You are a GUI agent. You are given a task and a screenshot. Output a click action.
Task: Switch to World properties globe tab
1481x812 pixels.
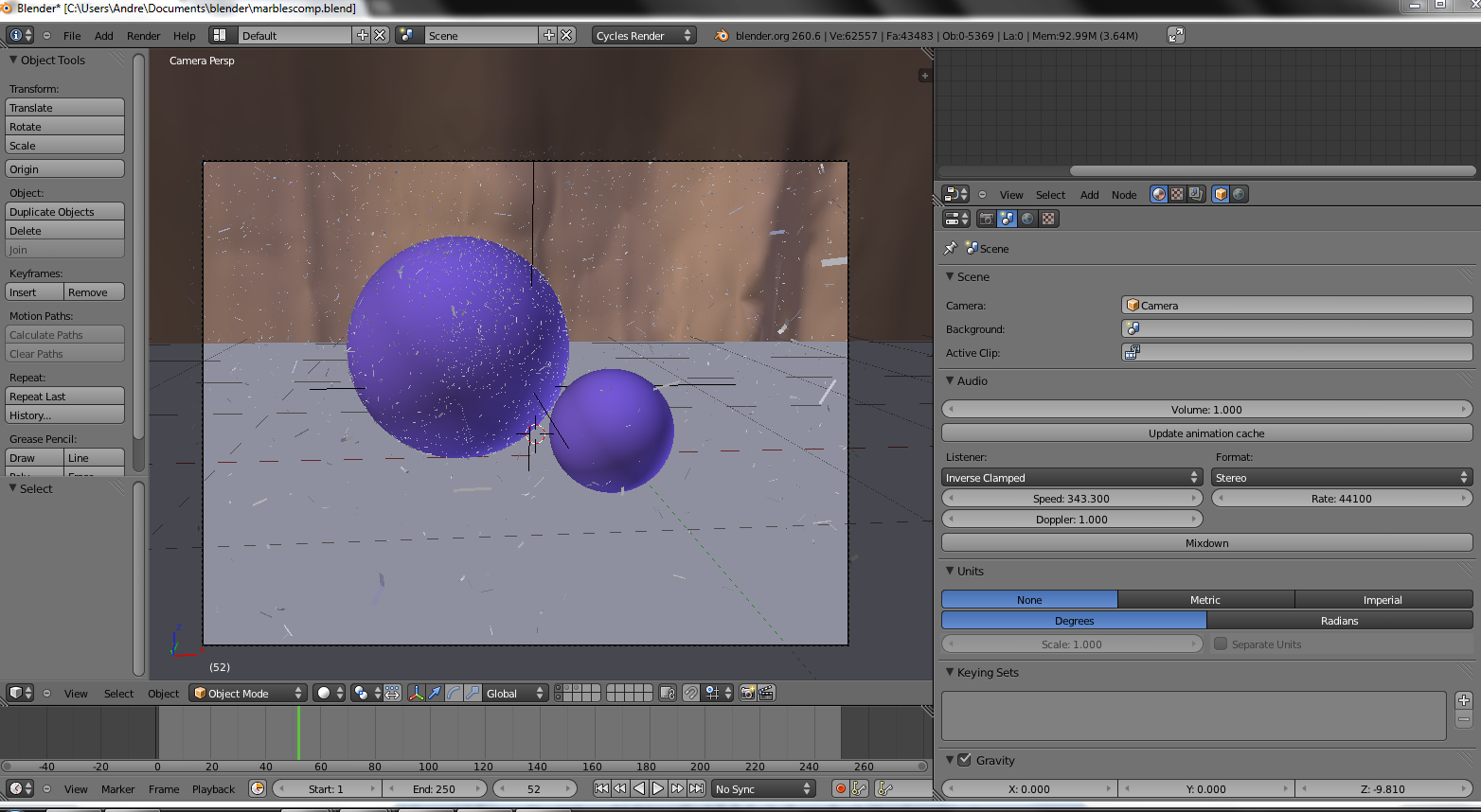pyautogui.click(x=1027, y=219)
